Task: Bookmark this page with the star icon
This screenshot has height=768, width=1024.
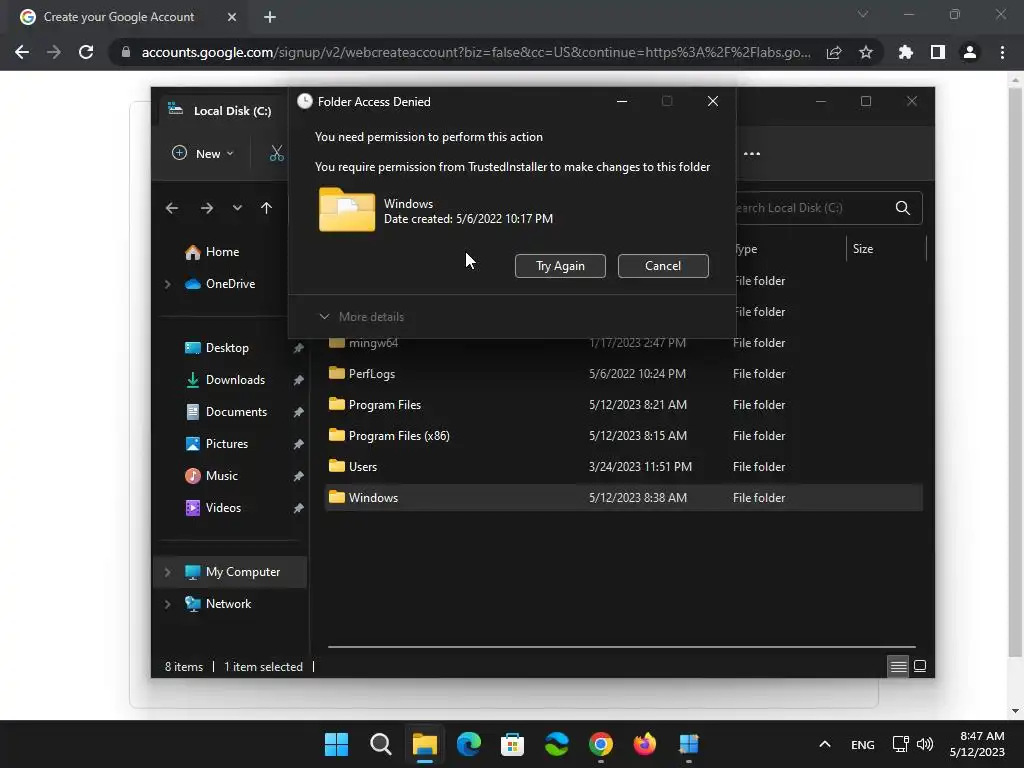Action: pos(866,52)
